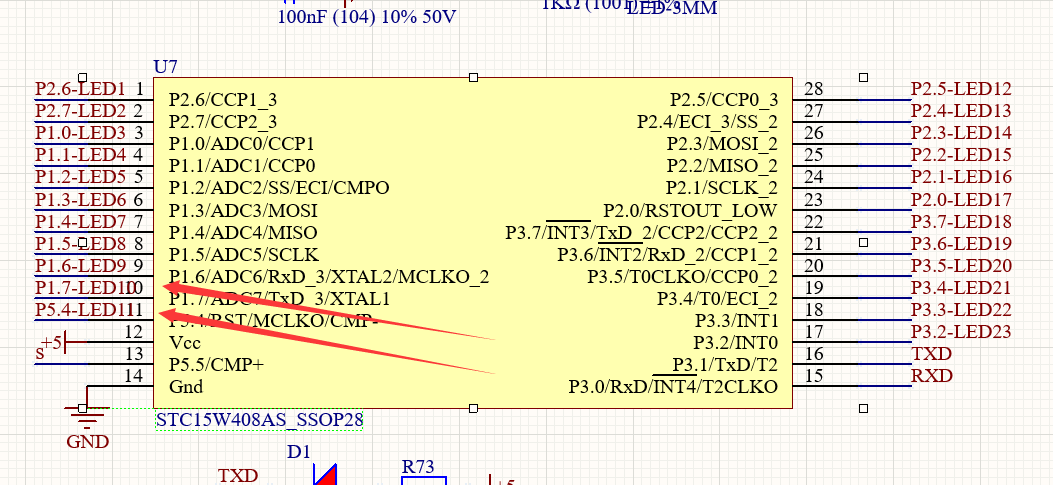Select the STC15W408AS_SSOP28 component label
Image resolution: width=1053 pixels, height=485 pixels.
[x=259, y=421]
